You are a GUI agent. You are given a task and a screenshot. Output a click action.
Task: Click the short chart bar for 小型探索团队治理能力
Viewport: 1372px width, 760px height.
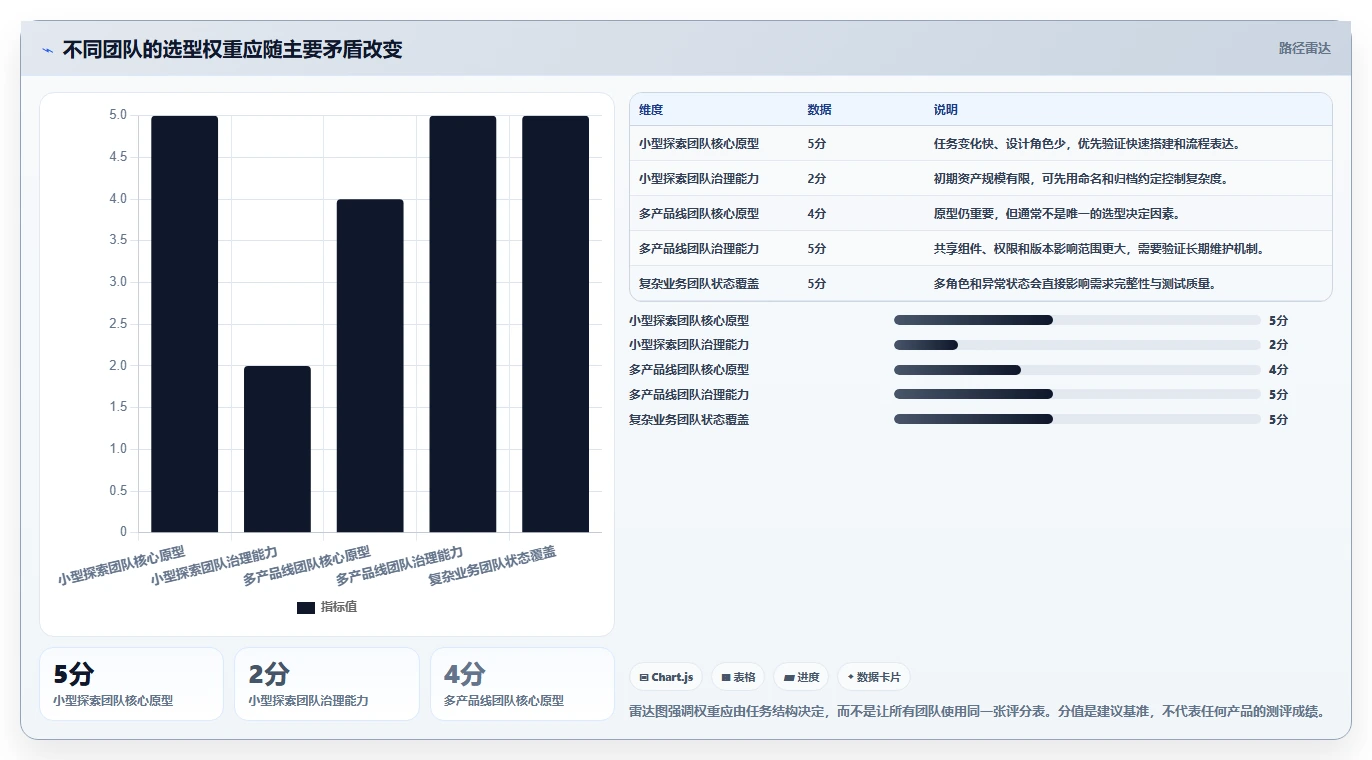pos(277,449)
